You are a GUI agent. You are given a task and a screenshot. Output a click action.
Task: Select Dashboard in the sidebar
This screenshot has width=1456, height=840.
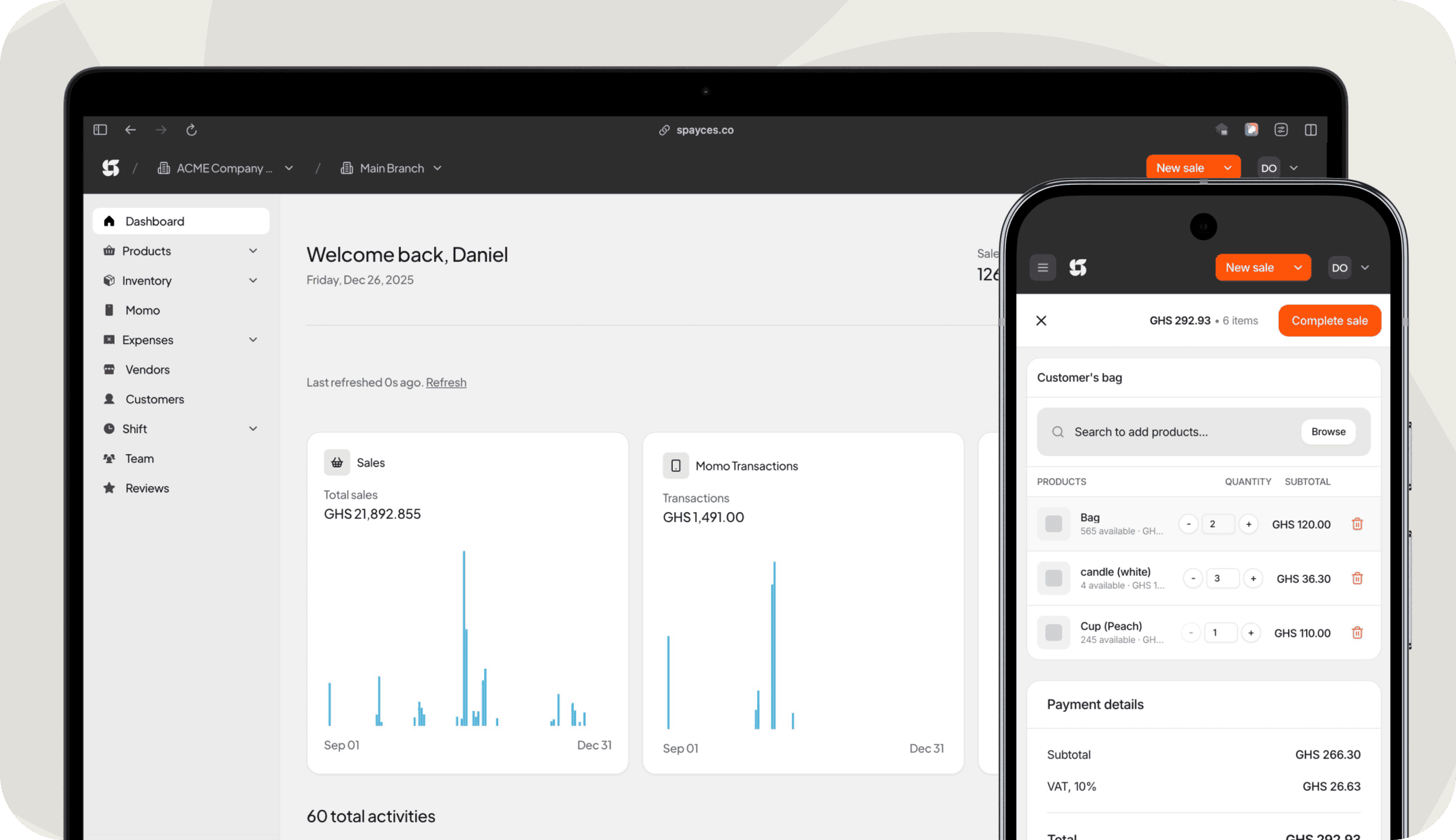tap(181, 221)
